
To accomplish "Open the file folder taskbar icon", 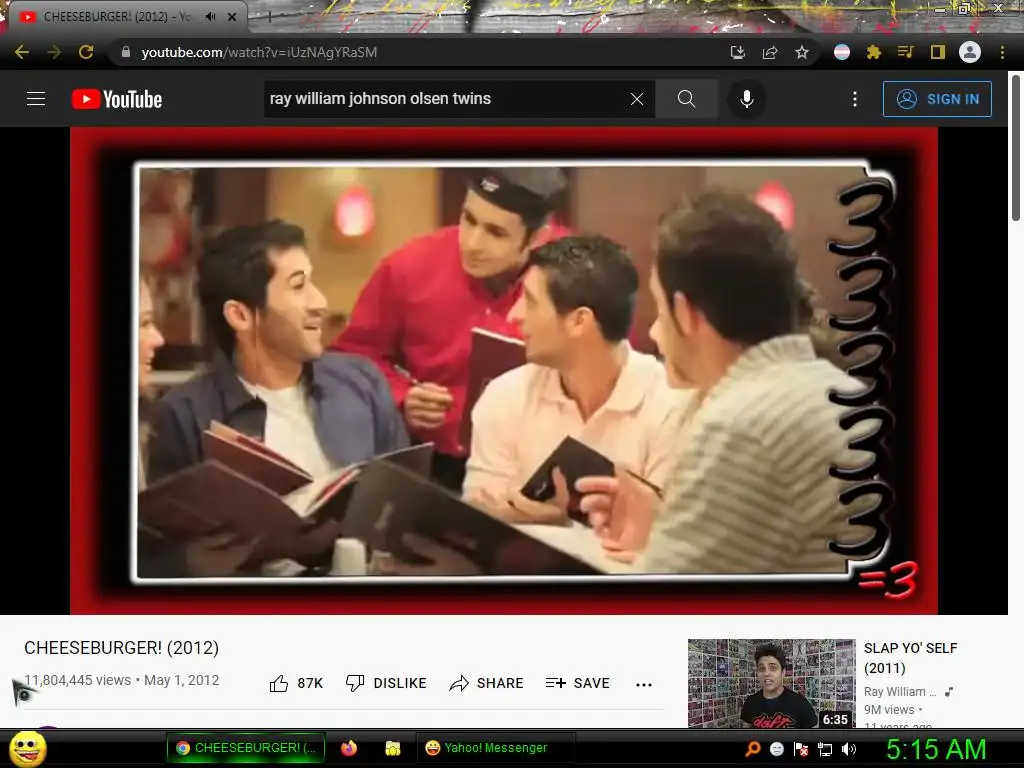I will click(392, 748).
